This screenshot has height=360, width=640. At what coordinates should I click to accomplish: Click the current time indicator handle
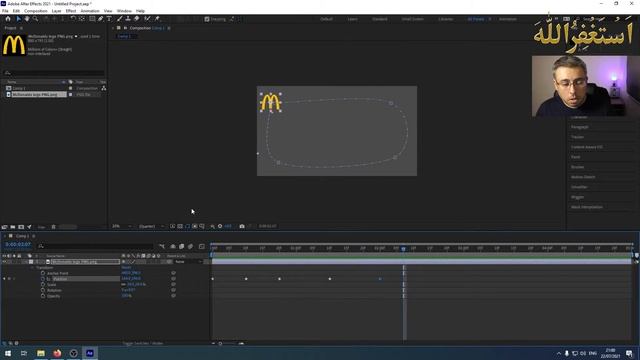click(x=403, y=249)
